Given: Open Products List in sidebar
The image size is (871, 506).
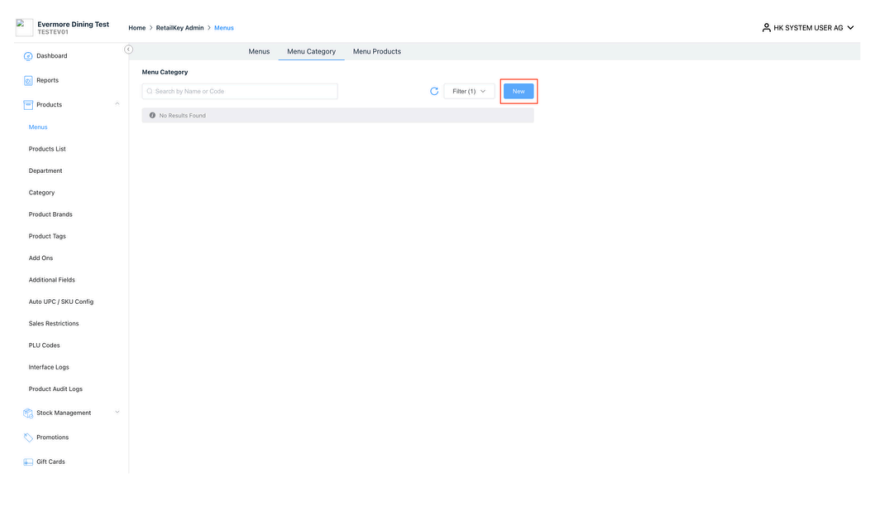Looking at the screenshot, I should click(47, 149).
